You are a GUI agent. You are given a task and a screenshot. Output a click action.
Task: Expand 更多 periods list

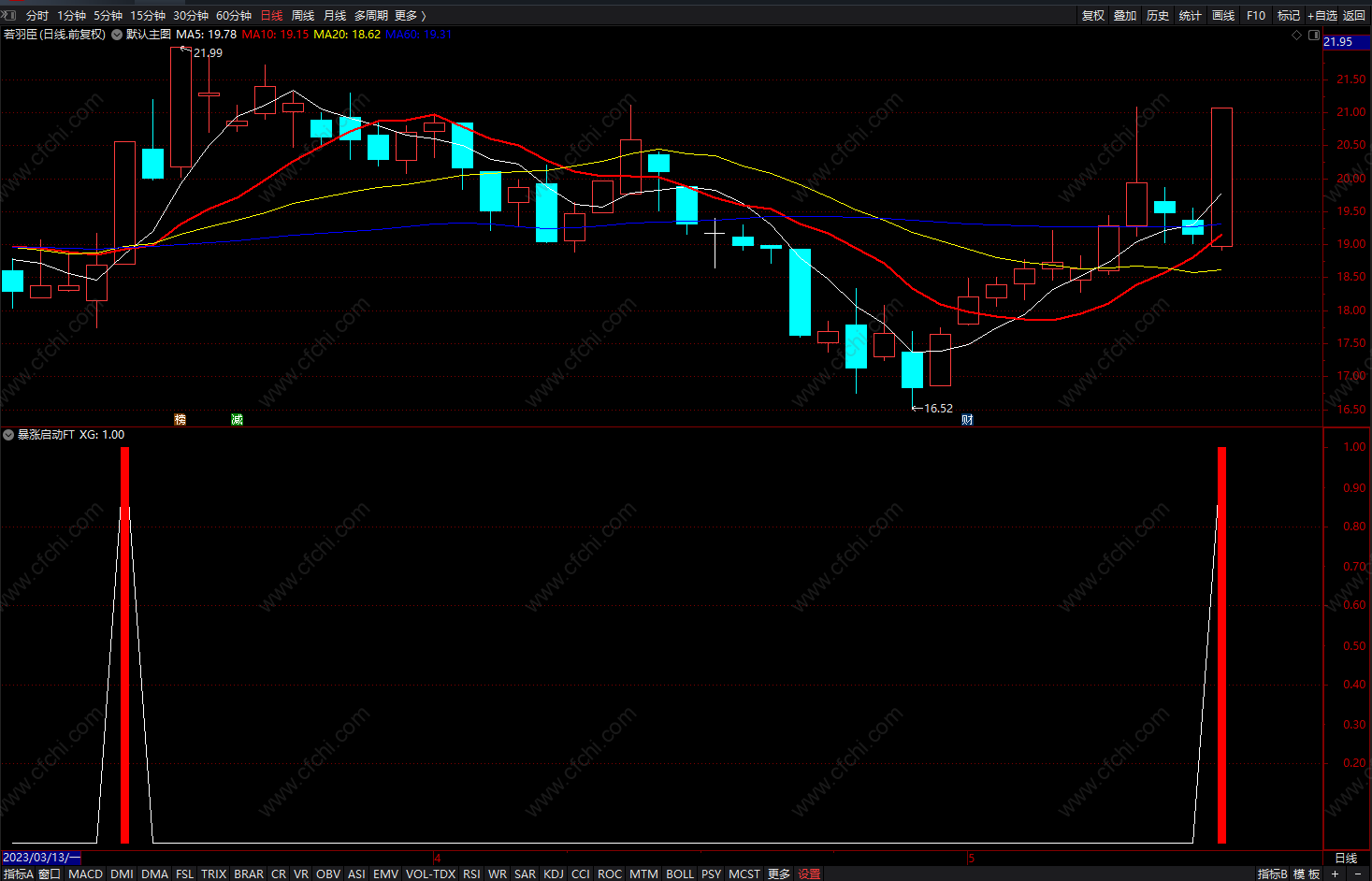tap(410, 16)
